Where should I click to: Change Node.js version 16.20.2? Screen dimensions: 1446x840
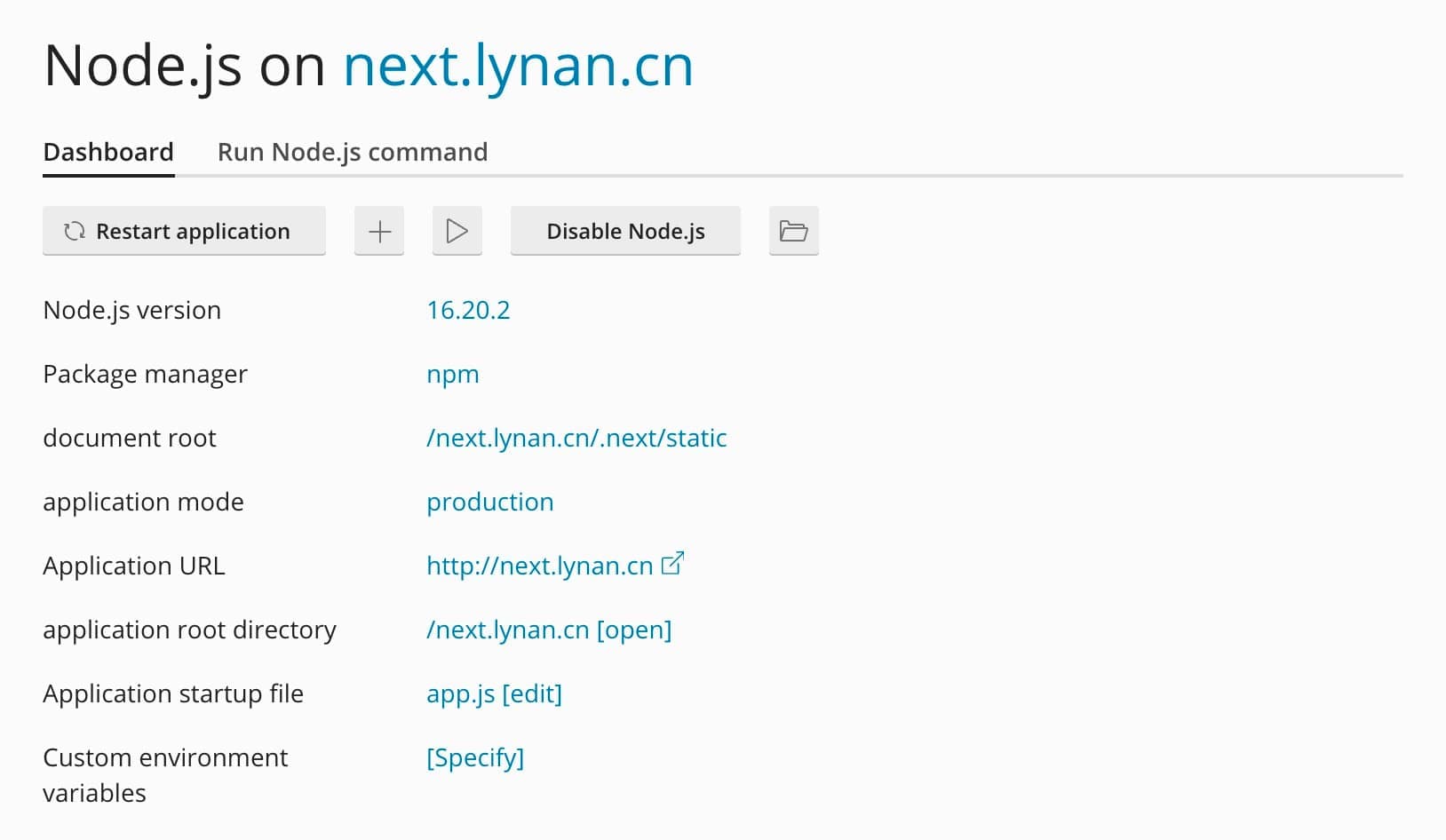pos(468,310)
